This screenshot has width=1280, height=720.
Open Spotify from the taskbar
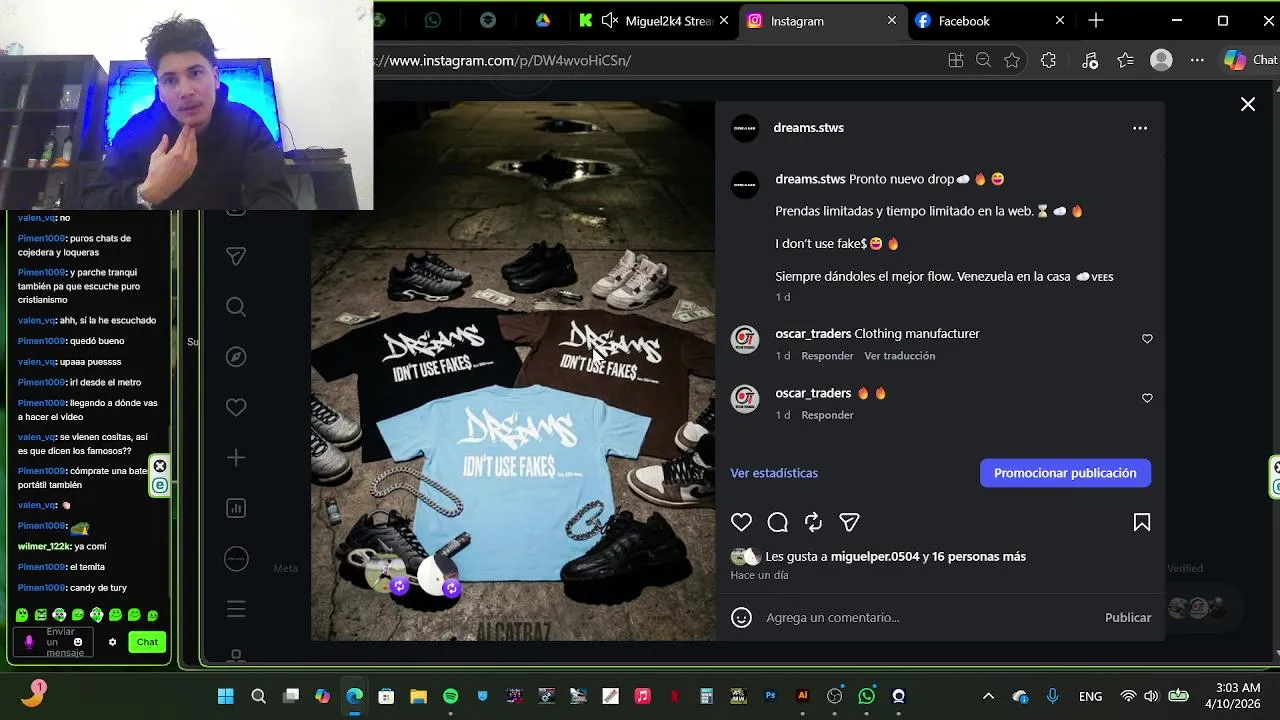point(450,696)
